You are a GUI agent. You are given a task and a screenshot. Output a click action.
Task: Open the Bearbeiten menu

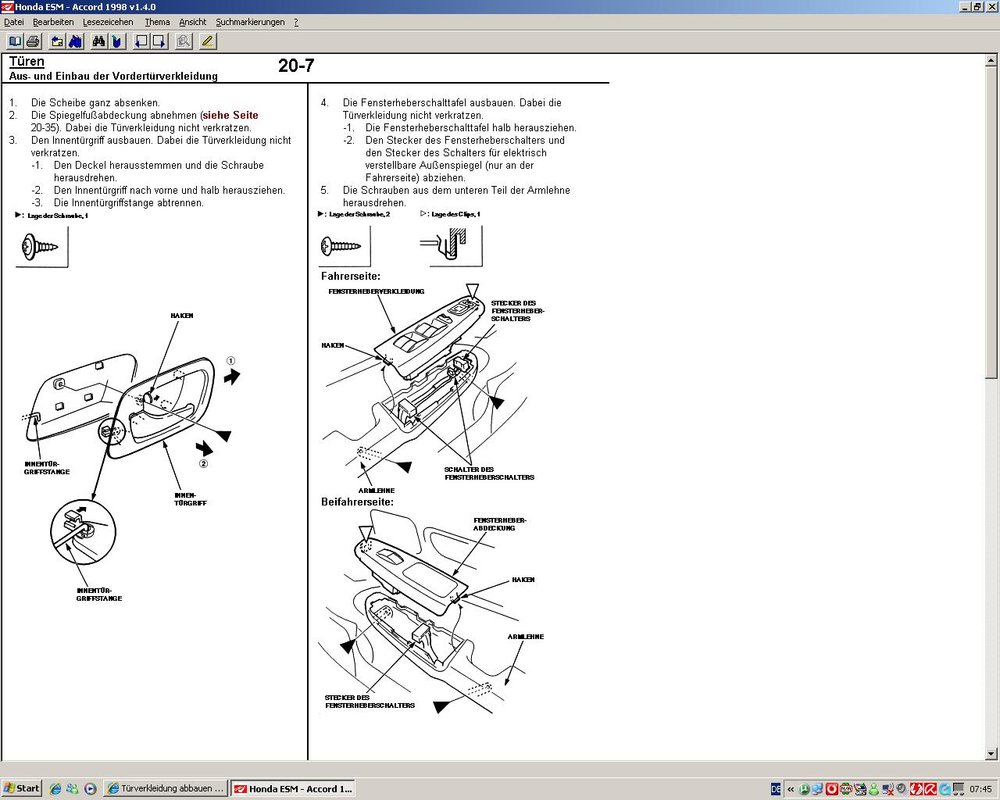54,22
